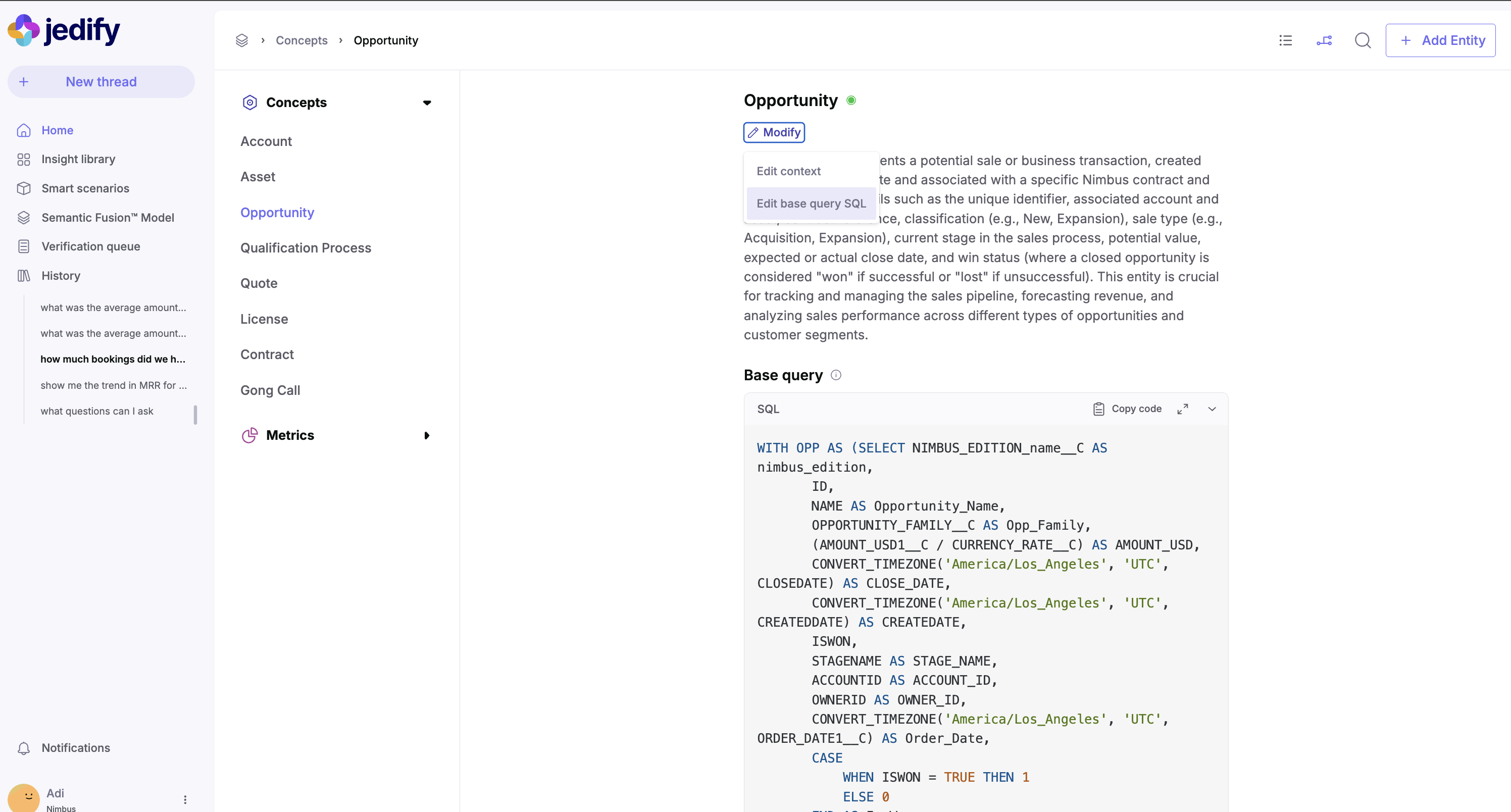Viewport: 1511px width, 812px height.
Task: Click the list view icon in header
Action: point(1285,40)
